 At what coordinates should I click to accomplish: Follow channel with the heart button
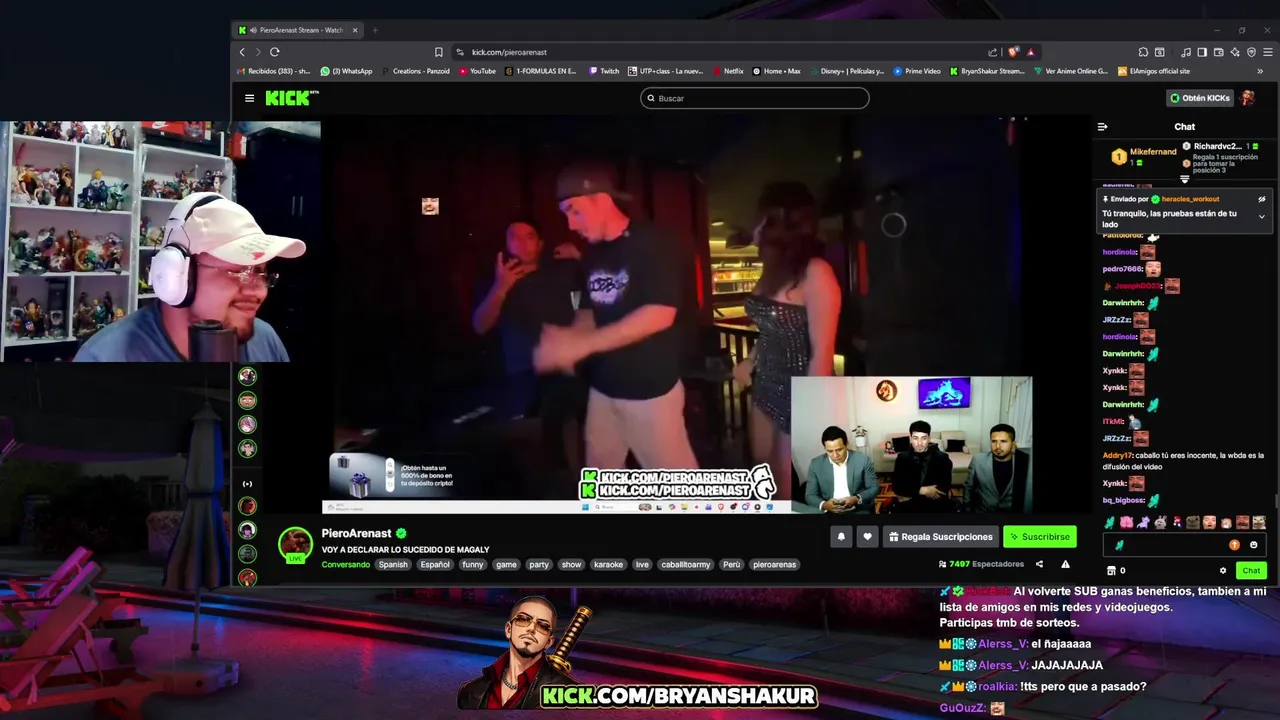pos(867,537)
